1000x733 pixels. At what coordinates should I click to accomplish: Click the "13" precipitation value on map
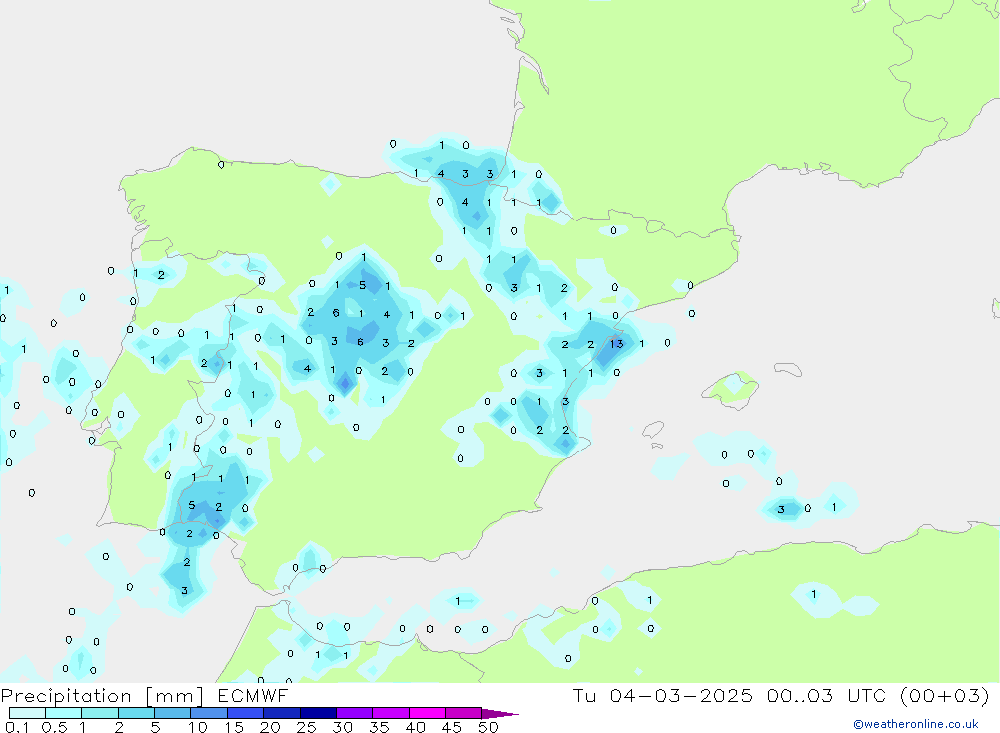pyautogui.click(x=616, y=344)
